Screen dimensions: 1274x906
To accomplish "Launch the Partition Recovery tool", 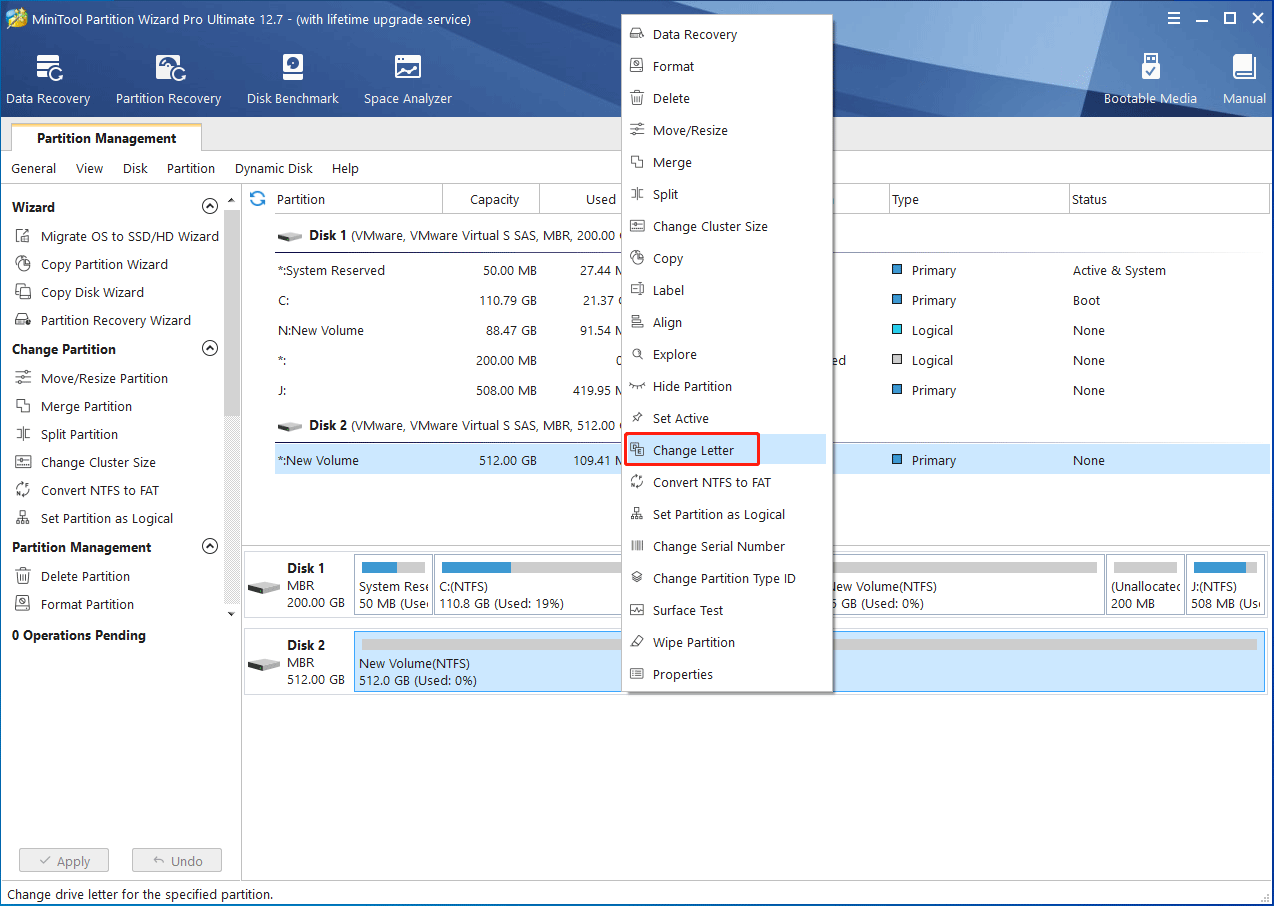I will pos(168,80).
